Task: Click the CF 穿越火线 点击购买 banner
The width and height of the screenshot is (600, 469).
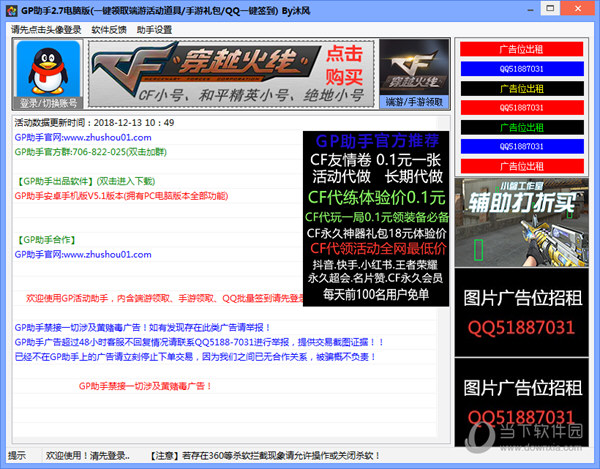Action: [x=231, y=73]
